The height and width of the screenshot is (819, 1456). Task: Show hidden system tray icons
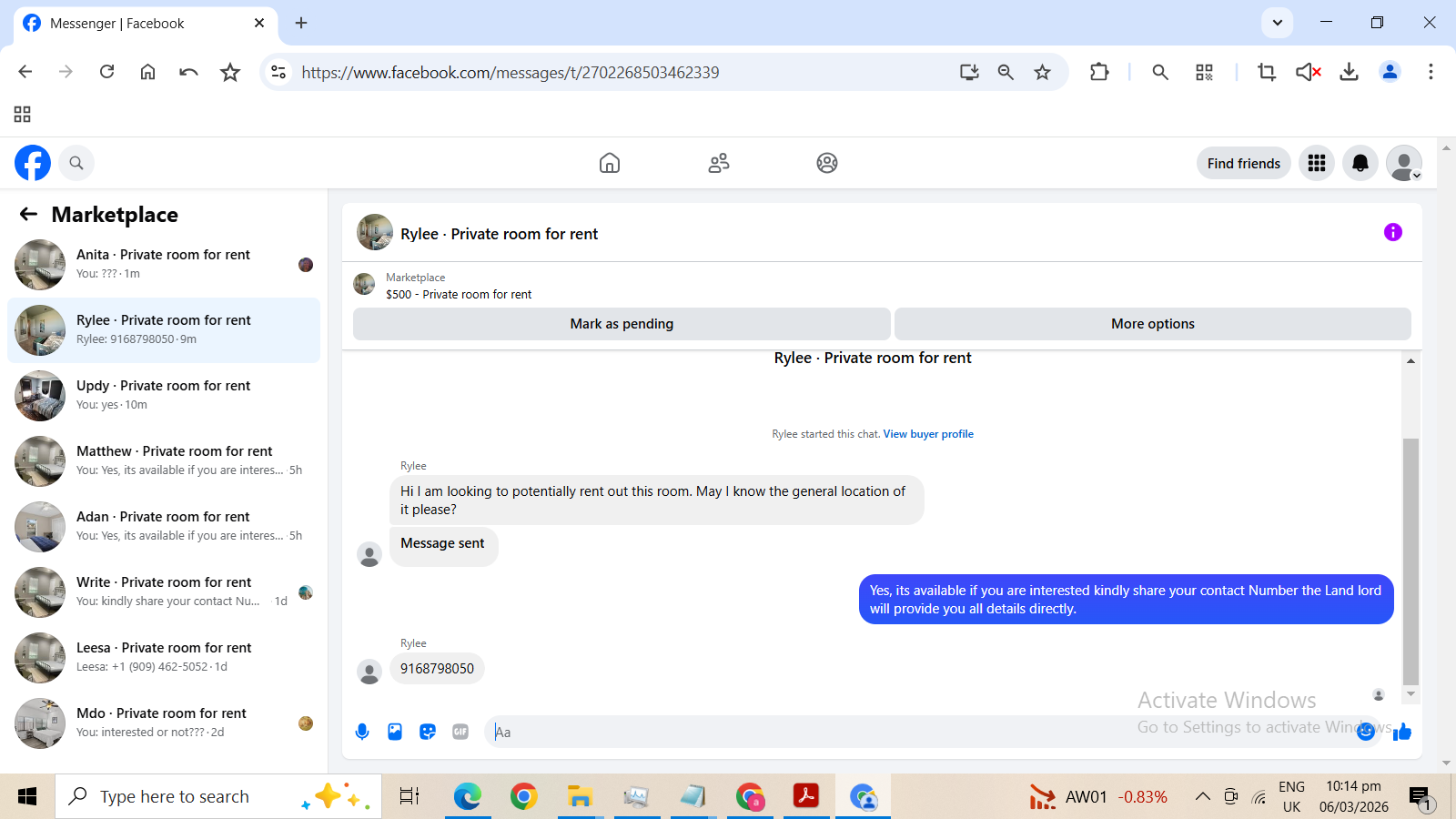pos(1202,797)
